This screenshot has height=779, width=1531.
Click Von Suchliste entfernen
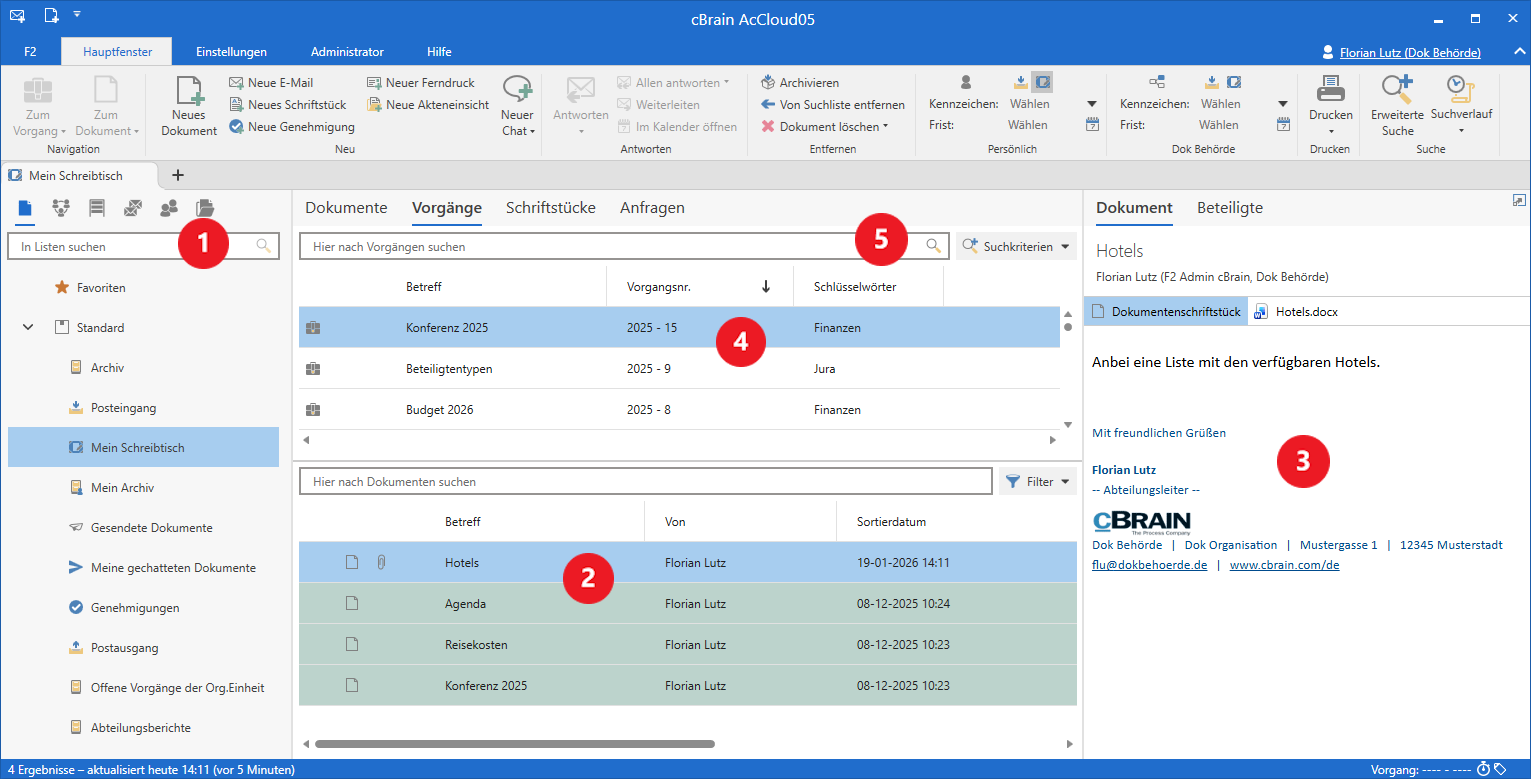[832, 105]
